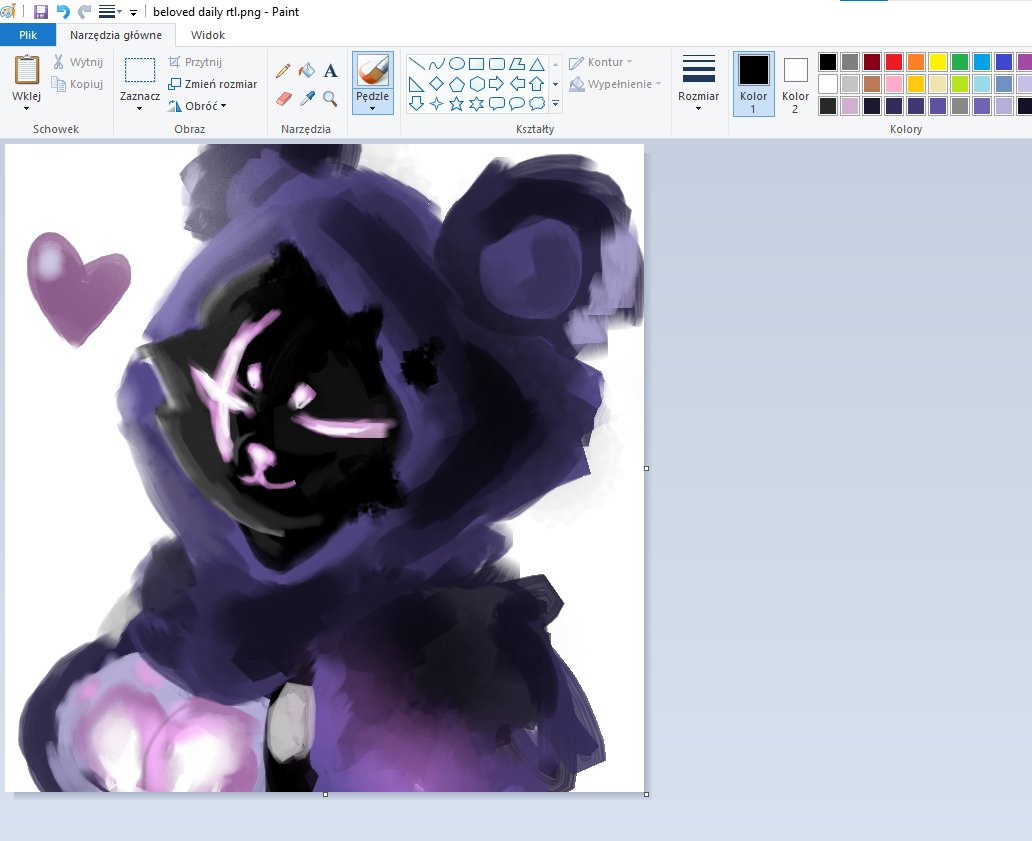Screen dimensions: 1032x841
Task: Click Zmień rozmiar resize button
Action: tap(213, 84)
